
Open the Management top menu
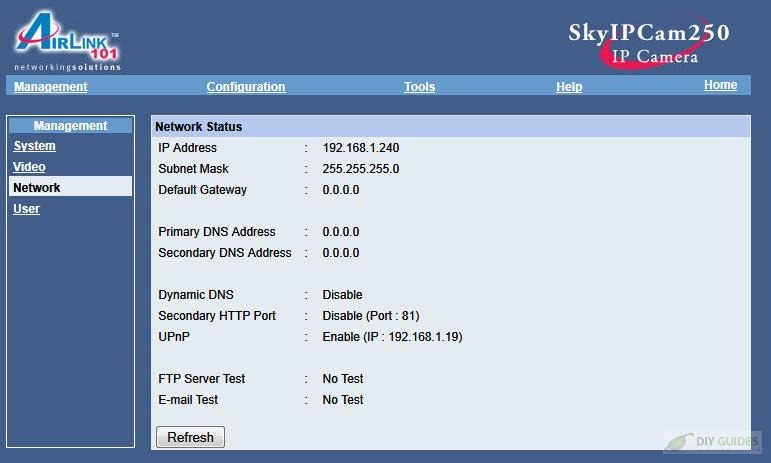[x=50, y=87]
